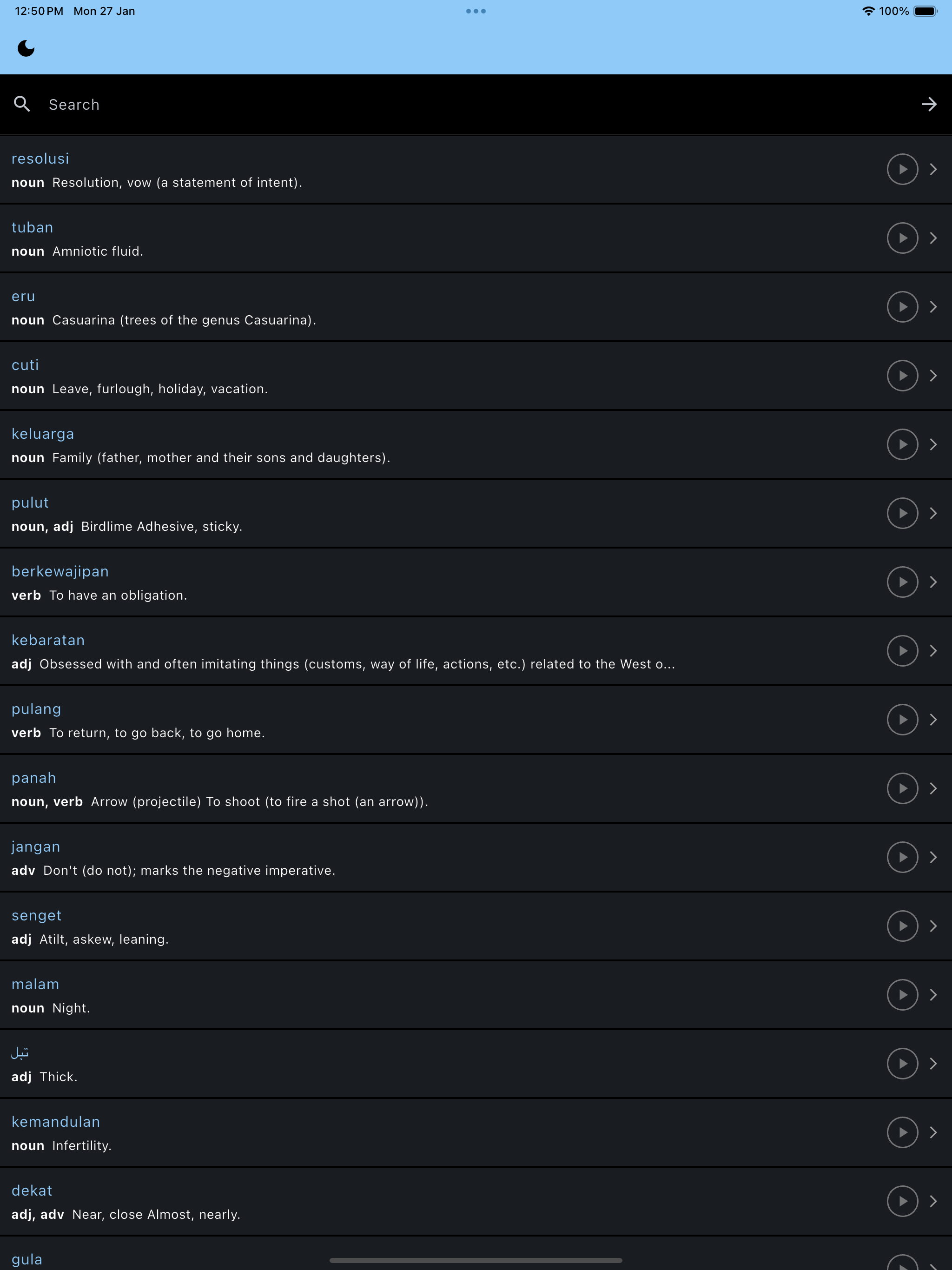Play audio for keluarga
Screen dimensions: 952x1270
902,444
